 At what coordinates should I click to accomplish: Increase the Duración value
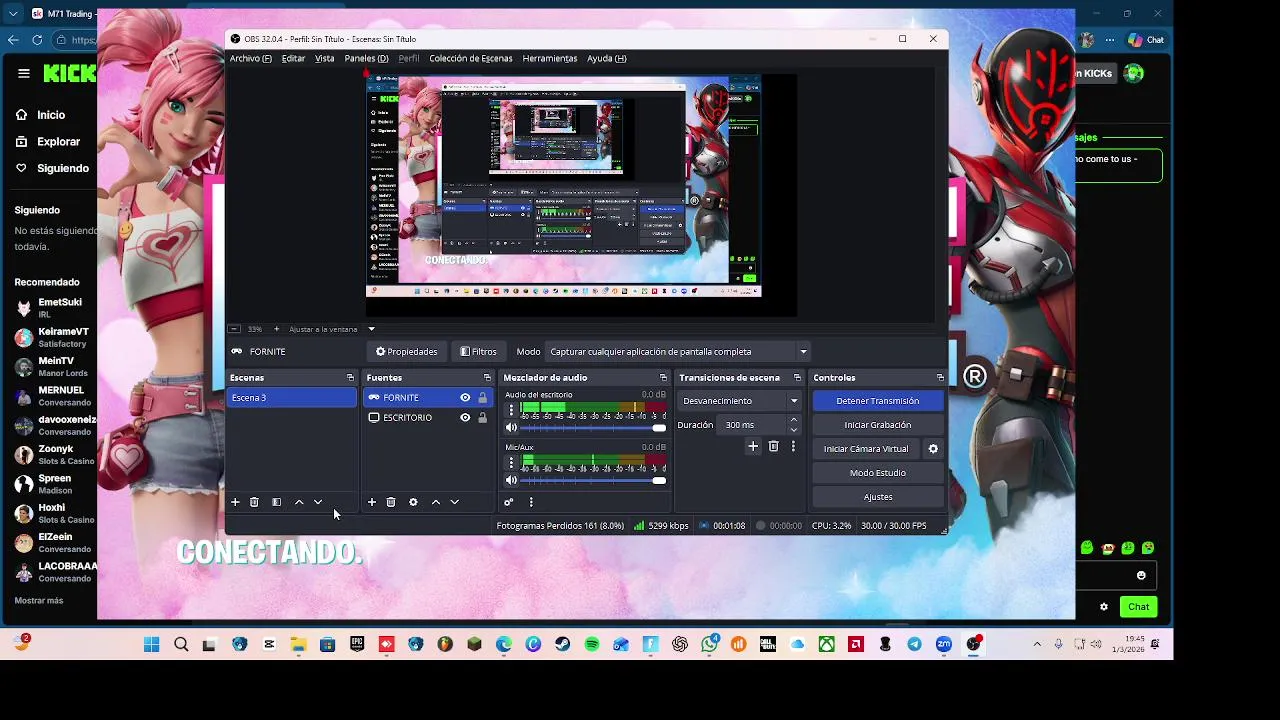coord(794,420)
